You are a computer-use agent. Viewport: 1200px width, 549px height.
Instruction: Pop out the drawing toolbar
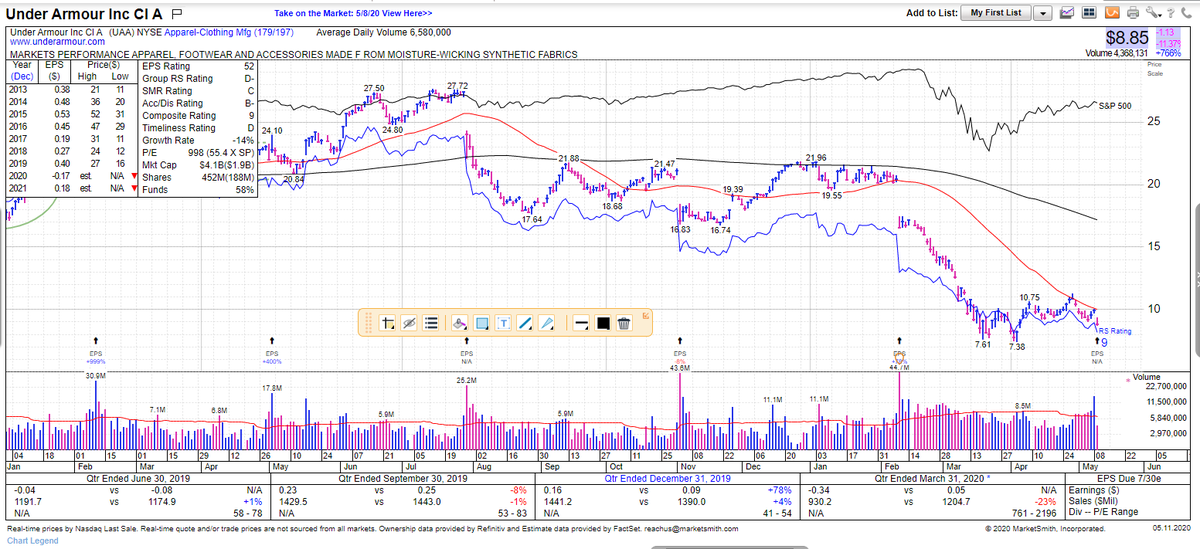645,315
